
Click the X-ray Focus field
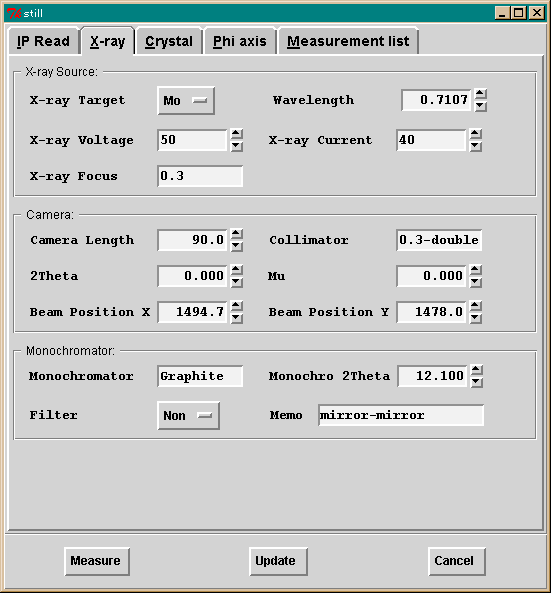click(x=200, y=176)
